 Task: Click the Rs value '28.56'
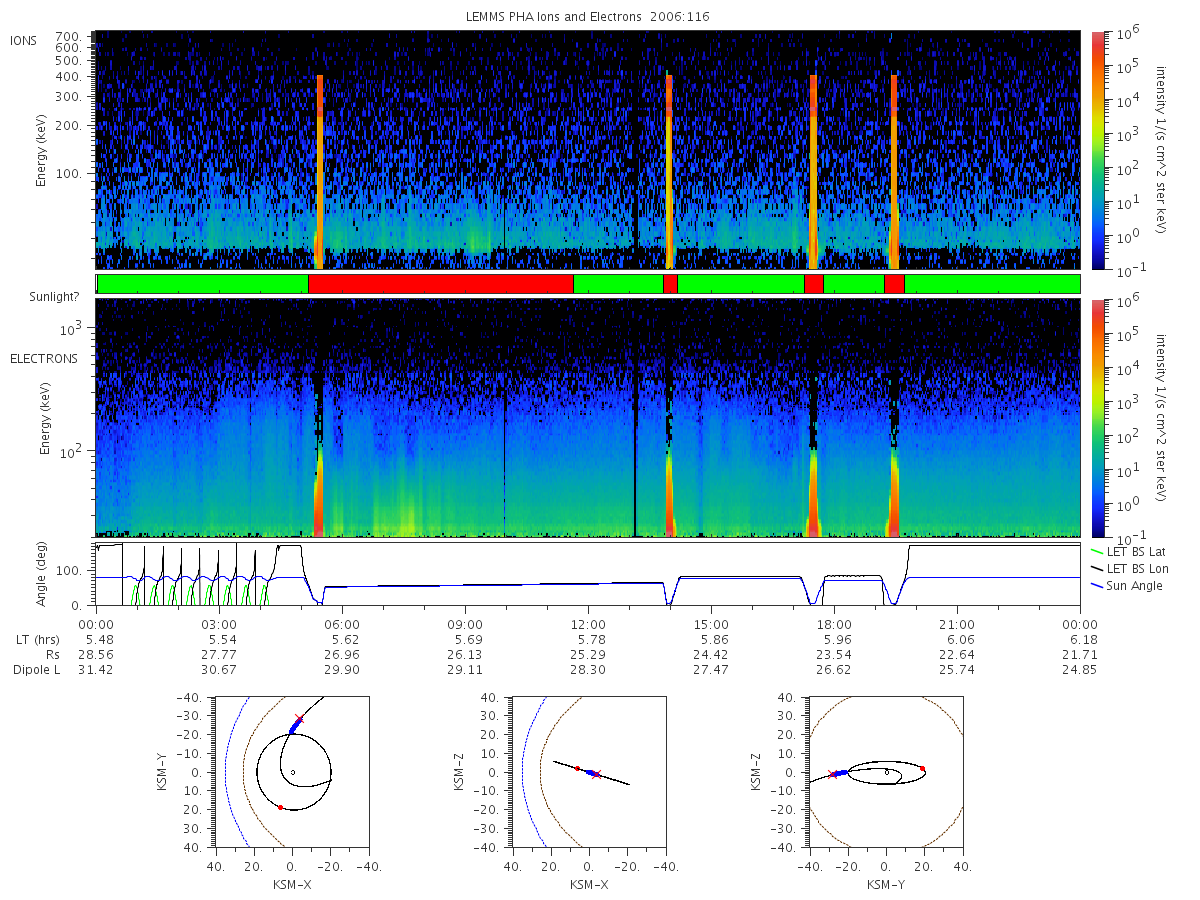coord(96,654)
